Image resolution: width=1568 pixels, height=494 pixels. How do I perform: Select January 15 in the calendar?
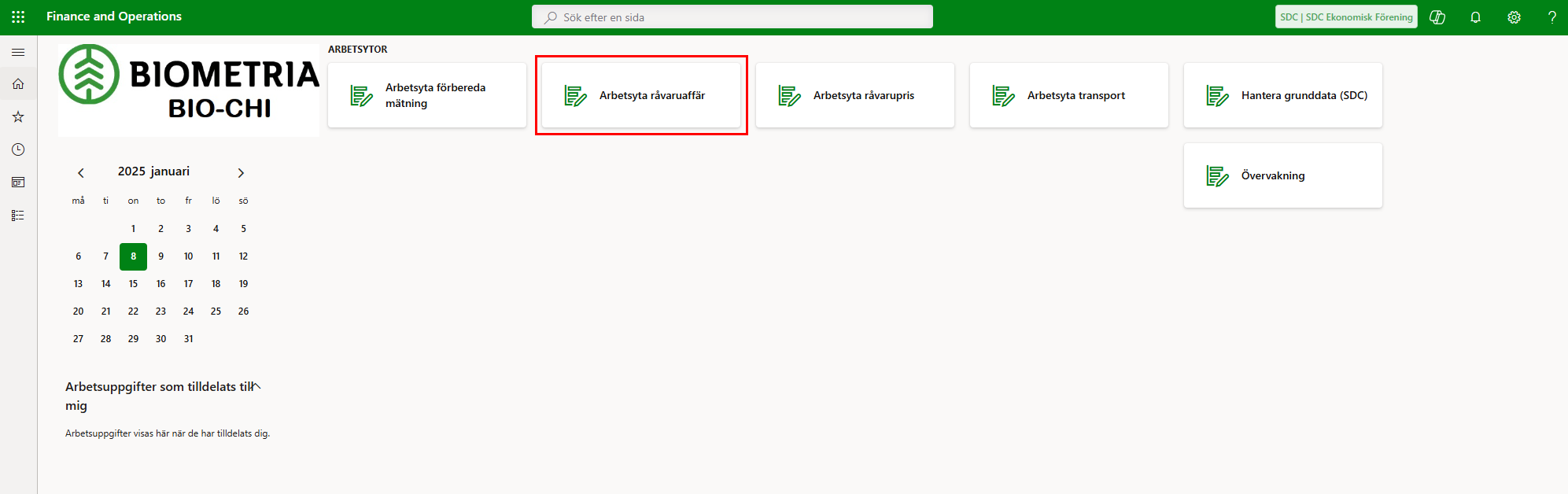[x=133, y=284]
